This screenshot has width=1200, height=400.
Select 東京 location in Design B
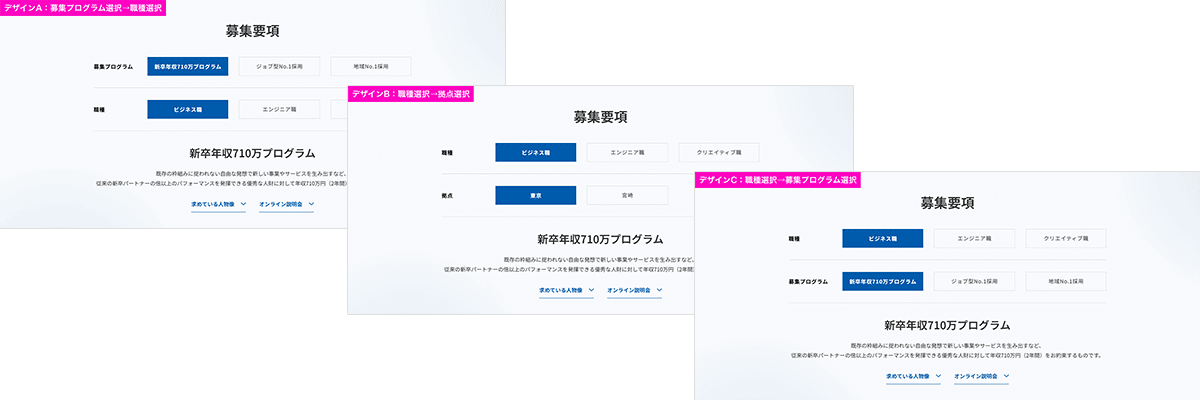(x=536, y=196)
